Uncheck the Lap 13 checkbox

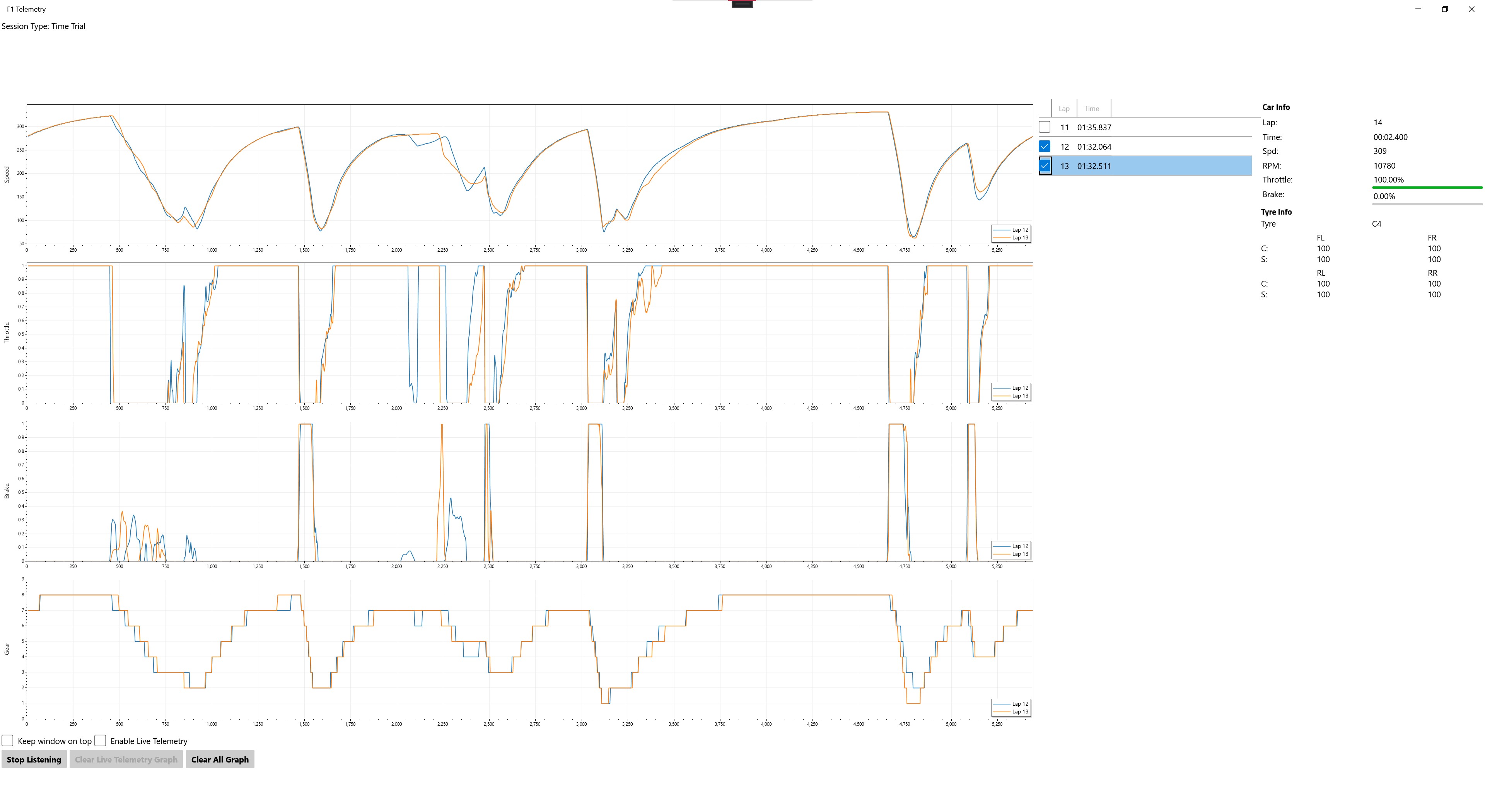click(1045, 166)
